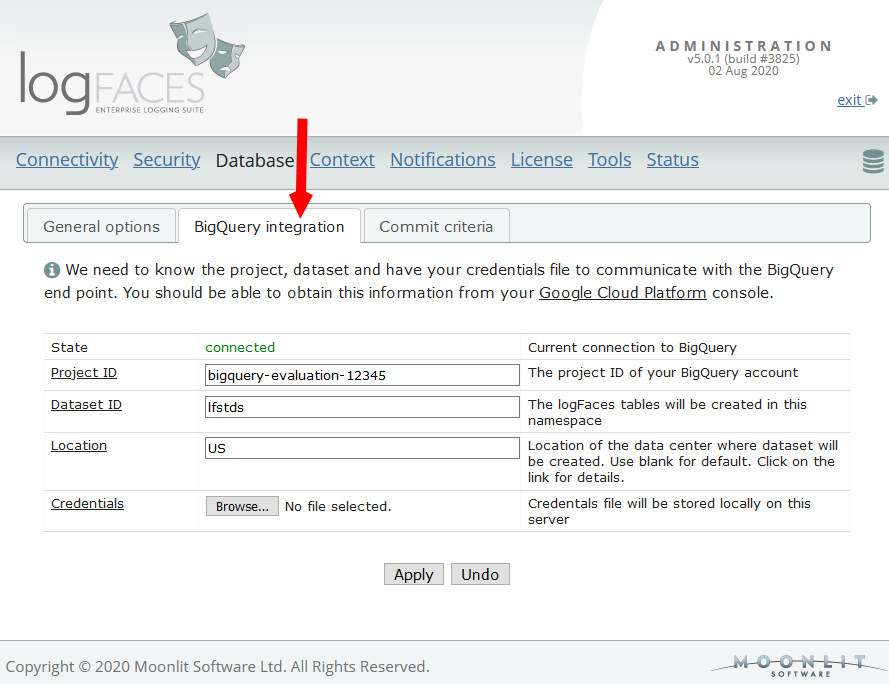Click the blue info icon
The width and height of the screenshot is (889, 684).
click(x=52, y=270)
